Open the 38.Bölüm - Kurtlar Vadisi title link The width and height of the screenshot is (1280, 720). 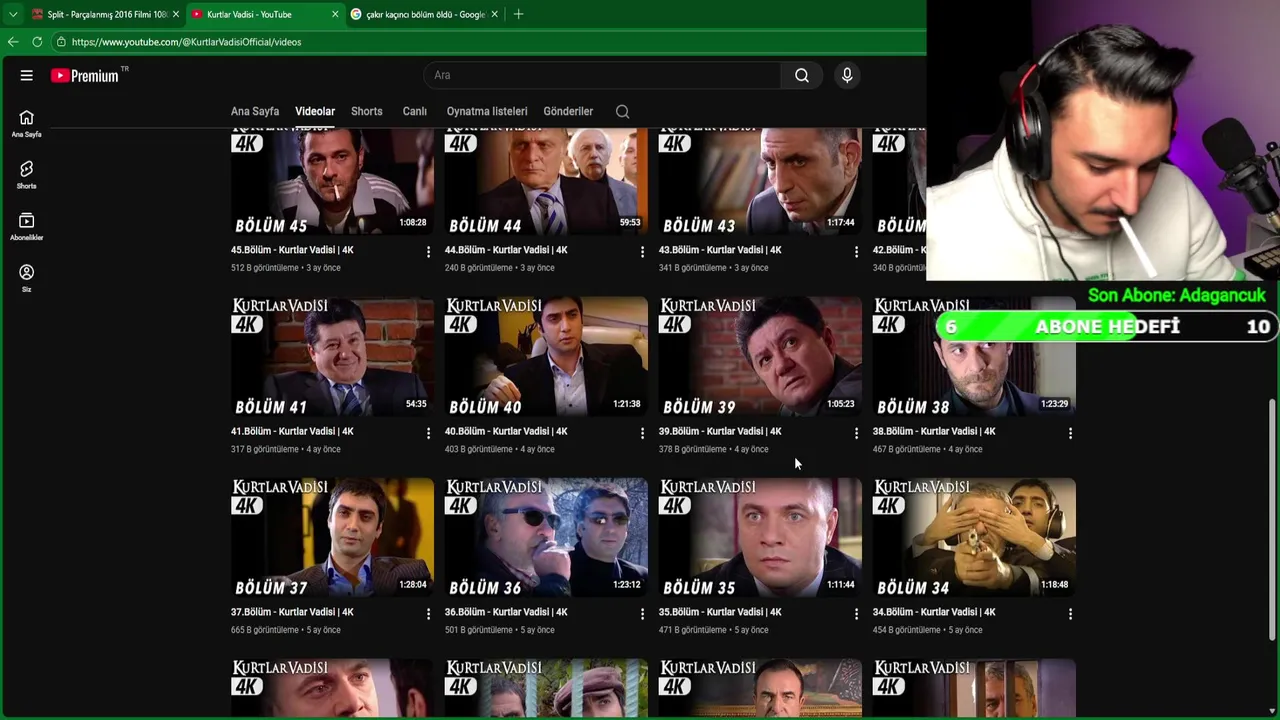934,431
